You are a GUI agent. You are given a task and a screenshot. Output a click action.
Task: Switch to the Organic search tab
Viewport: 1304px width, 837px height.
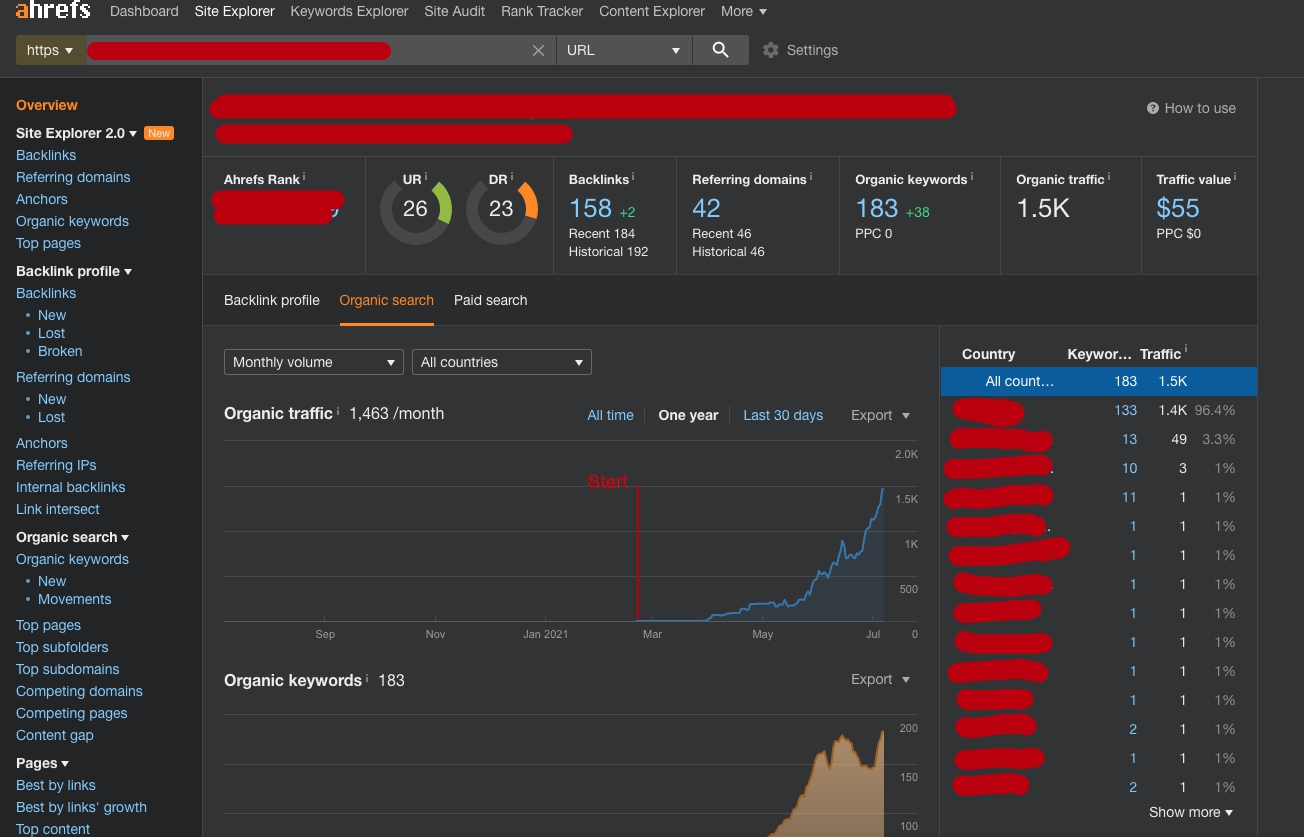pos(387,300)
